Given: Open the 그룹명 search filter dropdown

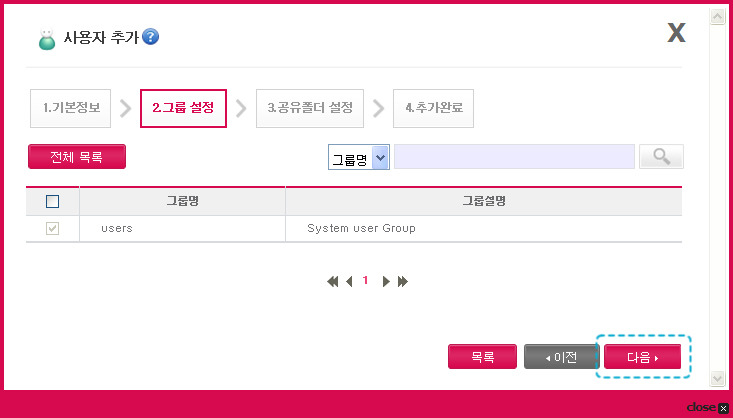Looking at the screenshot, I should click(x=359, y=157).
